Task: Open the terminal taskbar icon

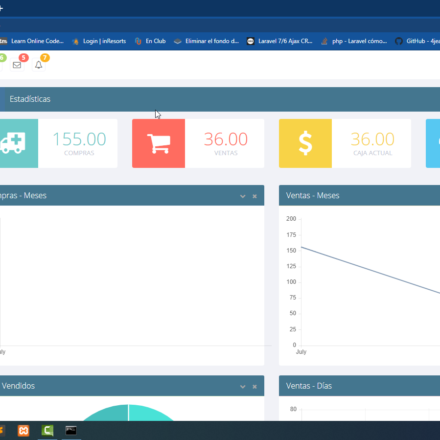Action: click(71, 430)
